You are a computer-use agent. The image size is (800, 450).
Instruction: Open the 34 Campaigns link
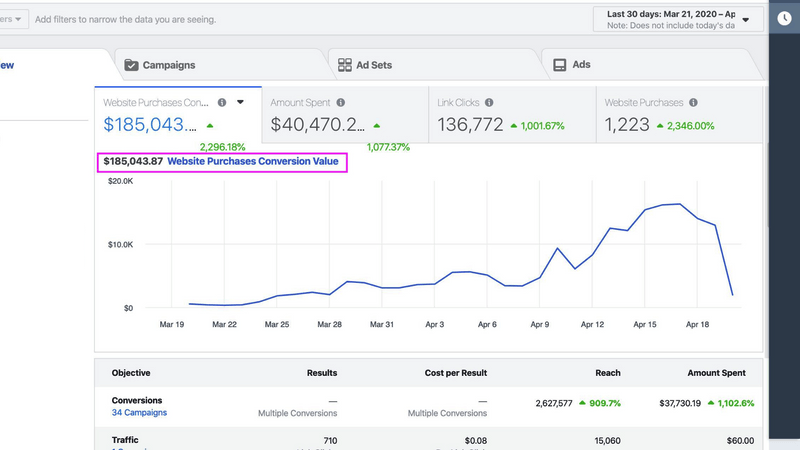tap(139, 412)
